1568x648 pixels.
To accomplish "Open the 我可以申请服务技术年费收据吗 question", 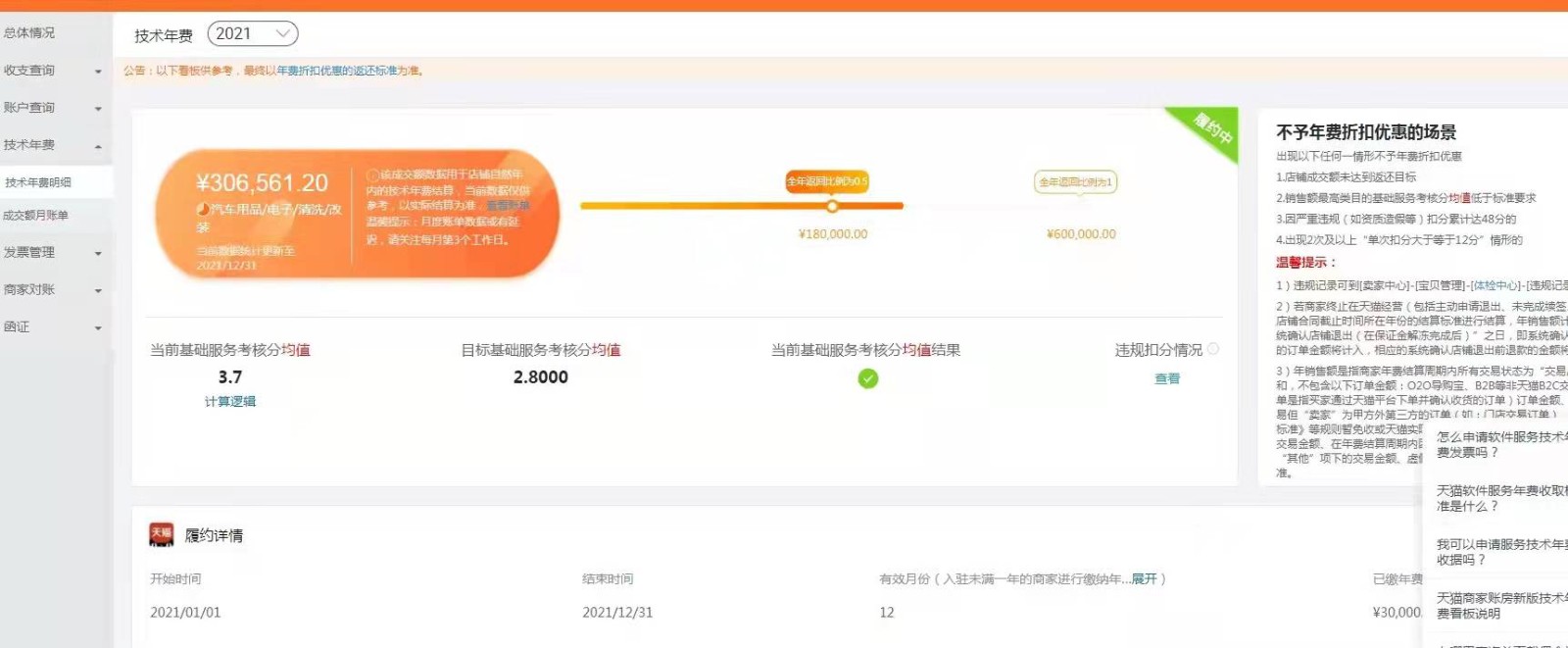I will pos(1501,553).
